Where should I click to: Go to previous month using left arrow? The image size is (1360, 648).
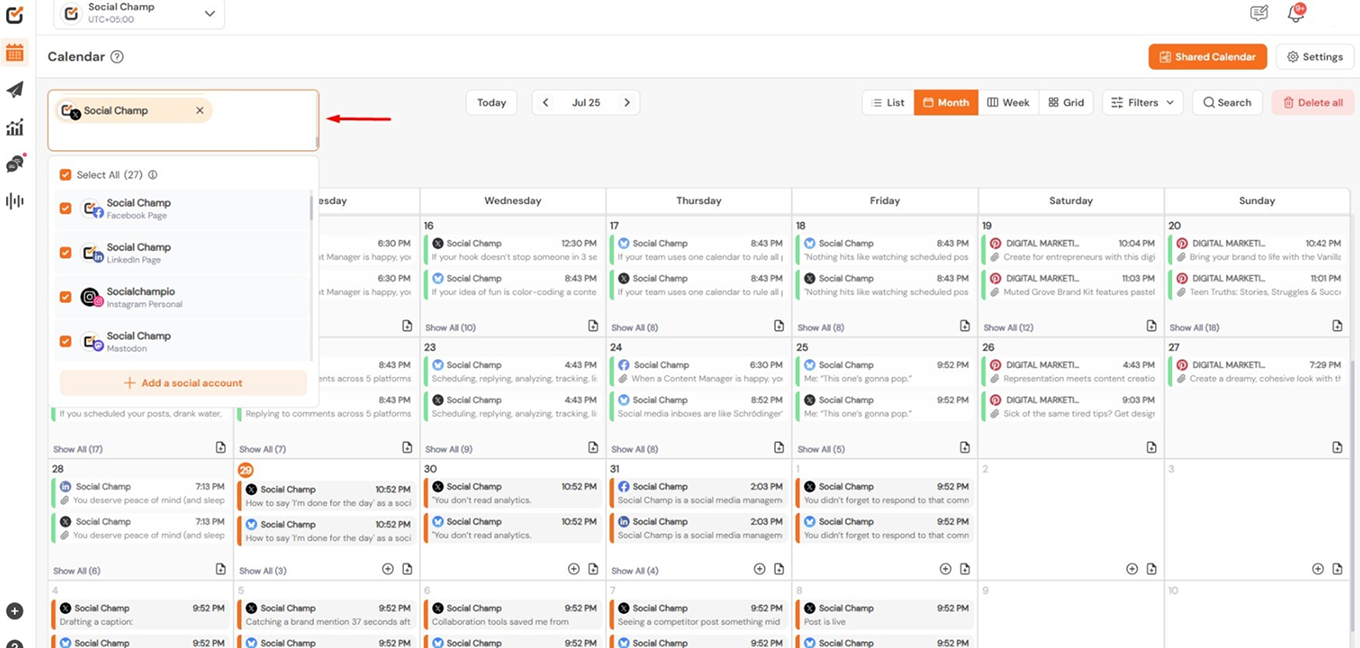pos(546,103)
